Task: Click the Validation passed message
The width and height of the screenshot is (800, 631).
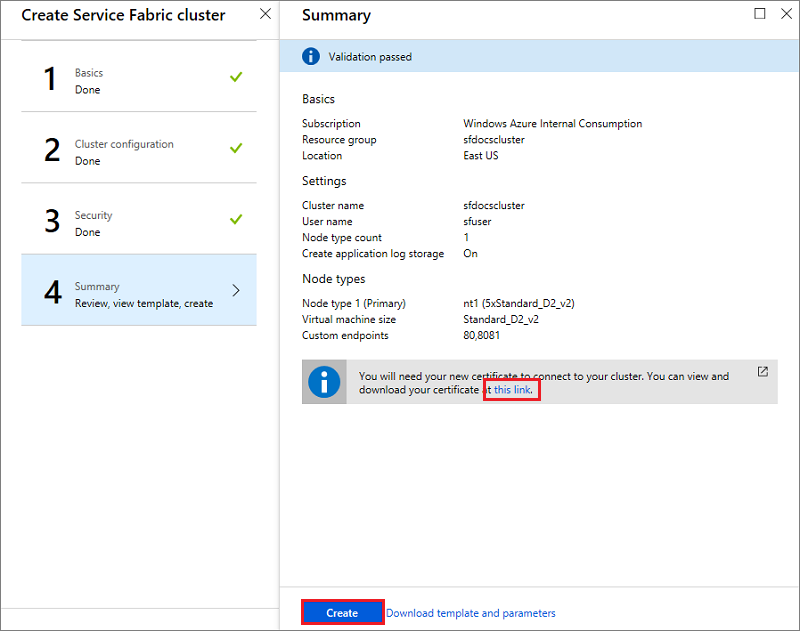Action: point(370,57)
